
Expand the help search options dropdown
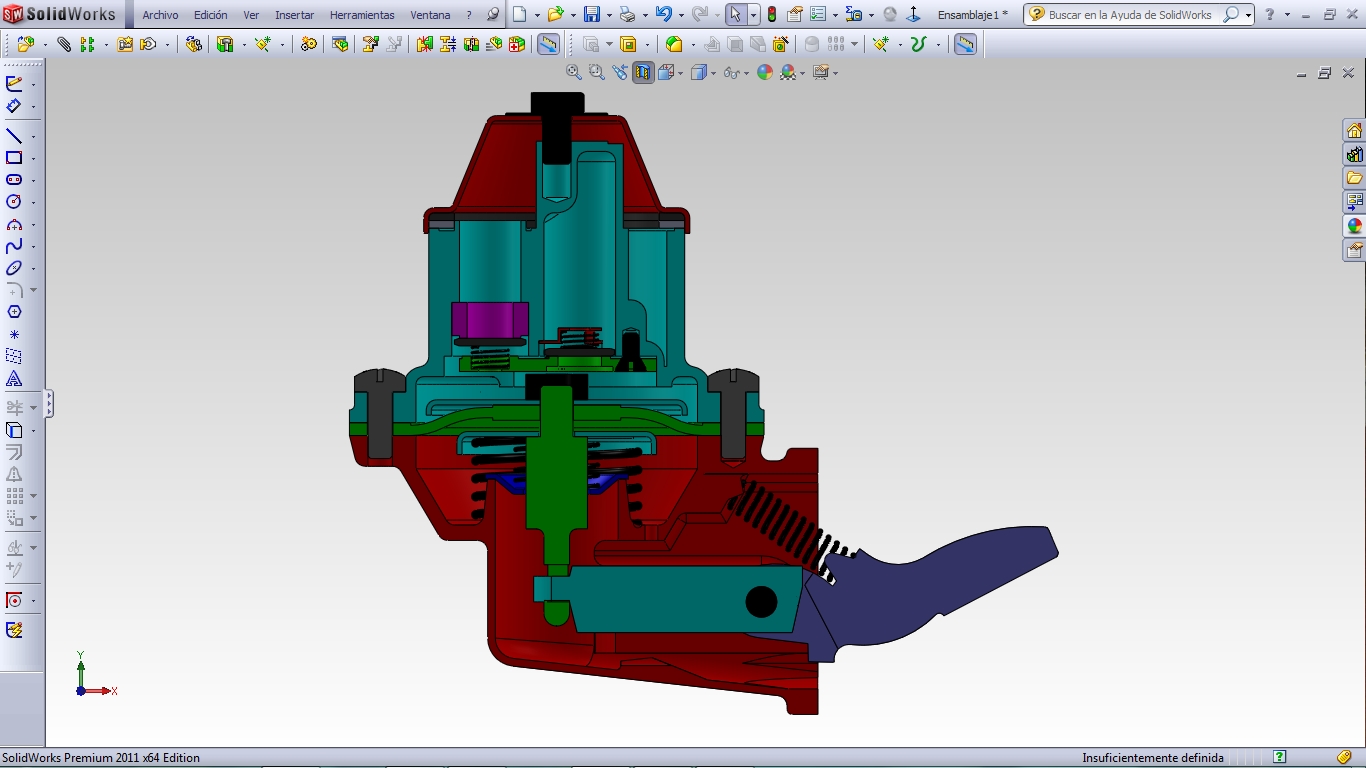pos(1249,15)
